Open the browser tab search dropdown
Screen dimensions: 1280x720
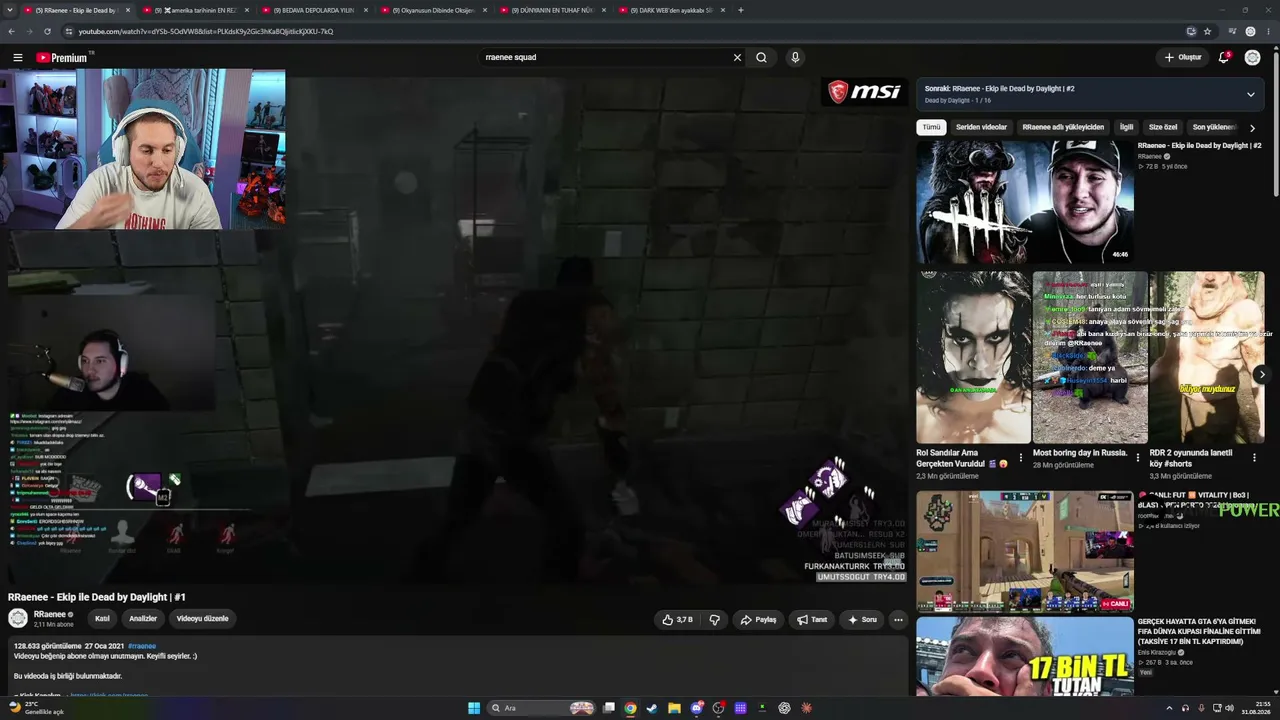coord(9,10)
